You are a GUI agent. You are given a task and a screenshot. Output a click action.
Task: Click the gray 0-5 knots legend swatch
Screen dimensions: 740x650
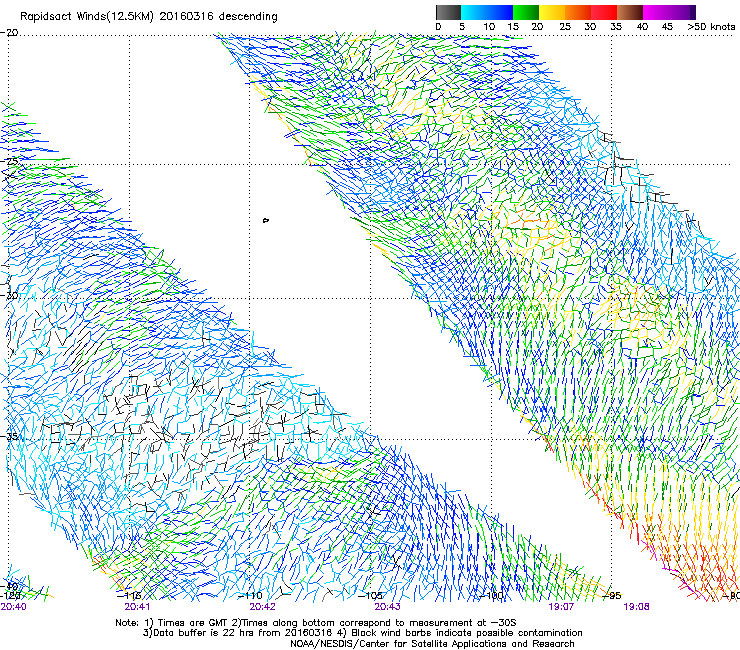pos(448,12)
